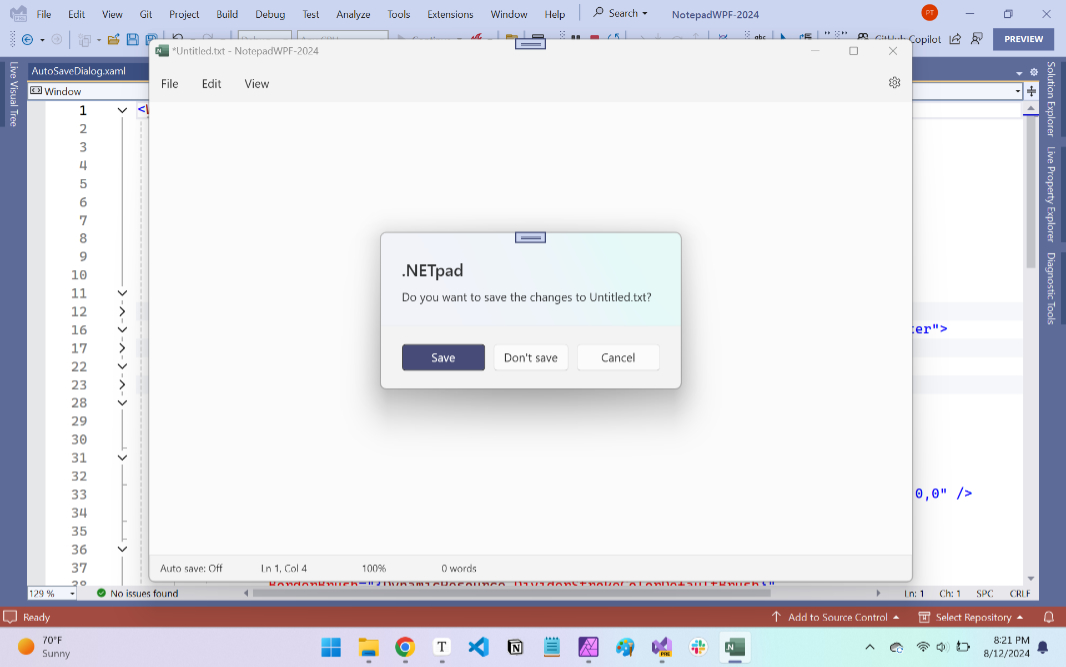This screenshot has height=667, width=1066.
Task: Open the Notion app in the taskbar
Action: 515,647
